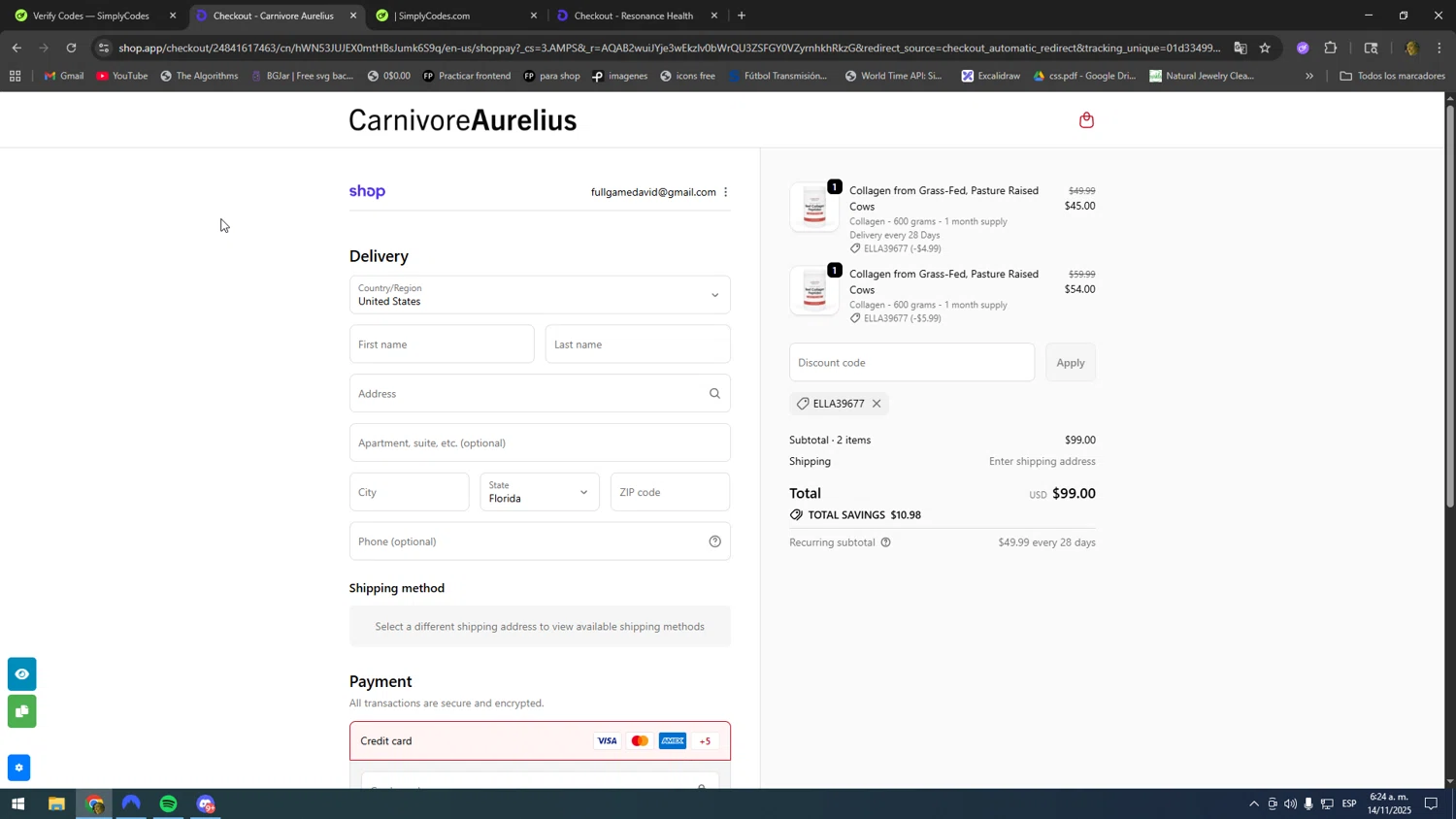
Task: Open the css.pdf Google Drive bookmark
Action: (x=1084, y=76)
